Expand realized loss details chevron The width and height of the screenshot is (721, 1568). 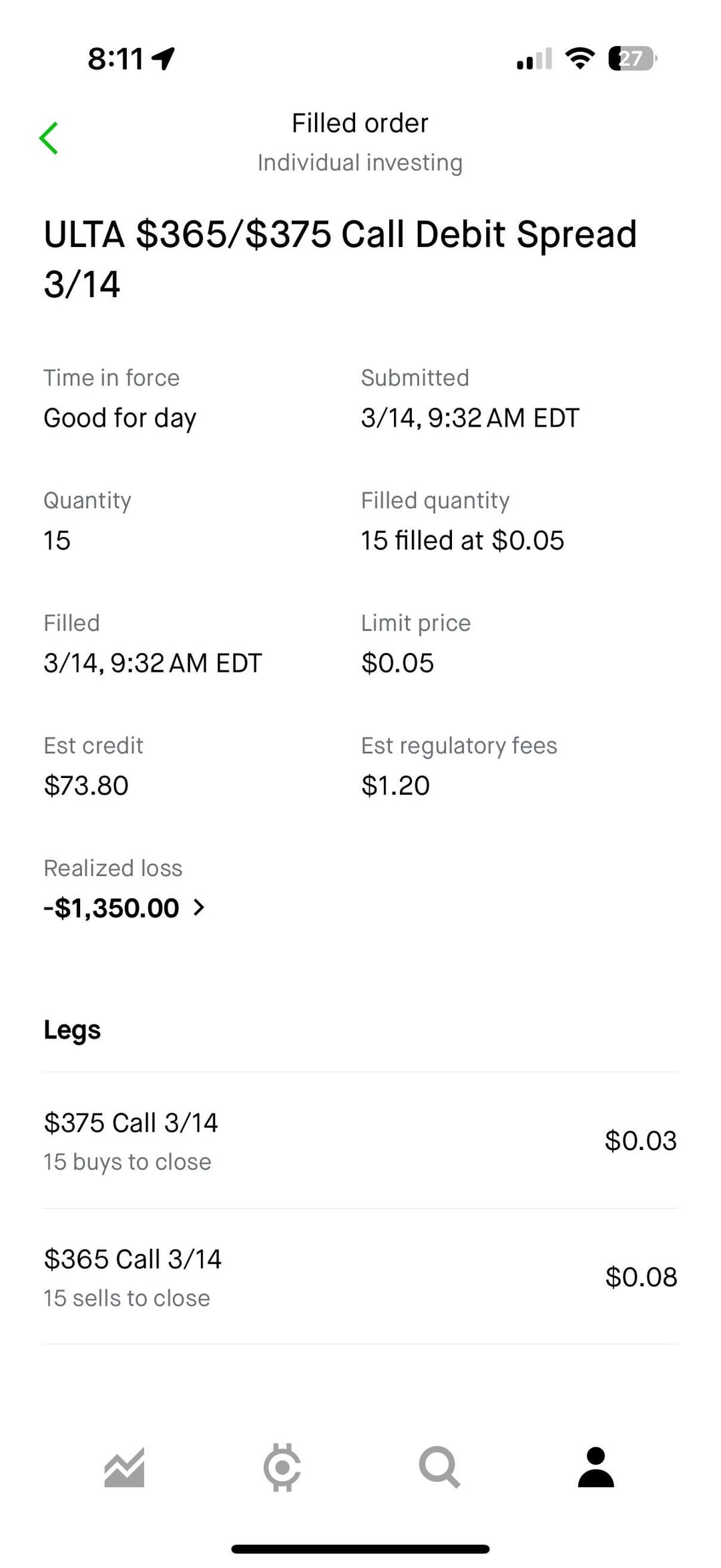coord(199,908)
